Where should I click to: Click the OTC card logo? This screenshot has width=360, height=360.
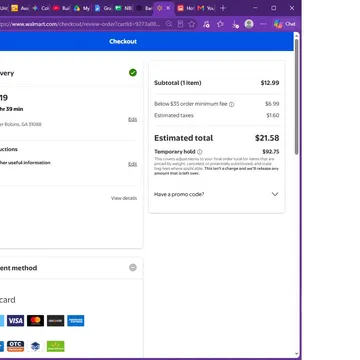(15, 346)
